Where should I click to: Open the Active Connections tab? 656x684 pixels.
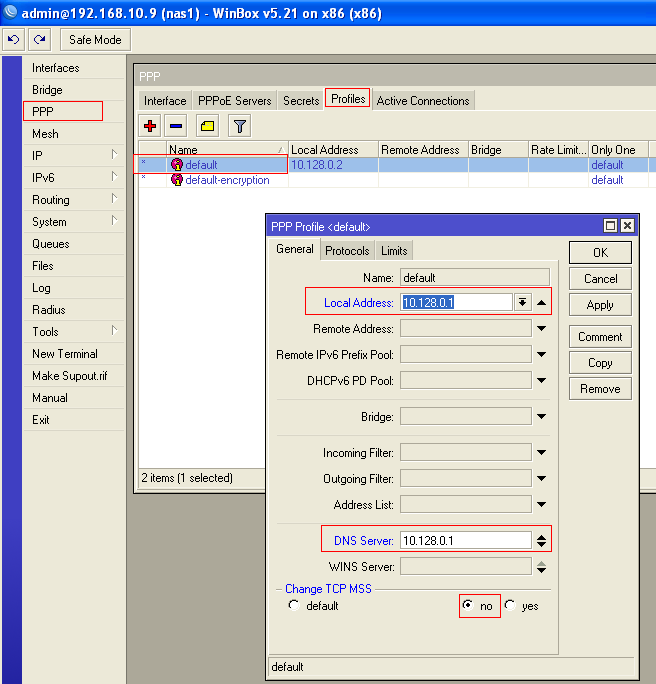[422, 101]
